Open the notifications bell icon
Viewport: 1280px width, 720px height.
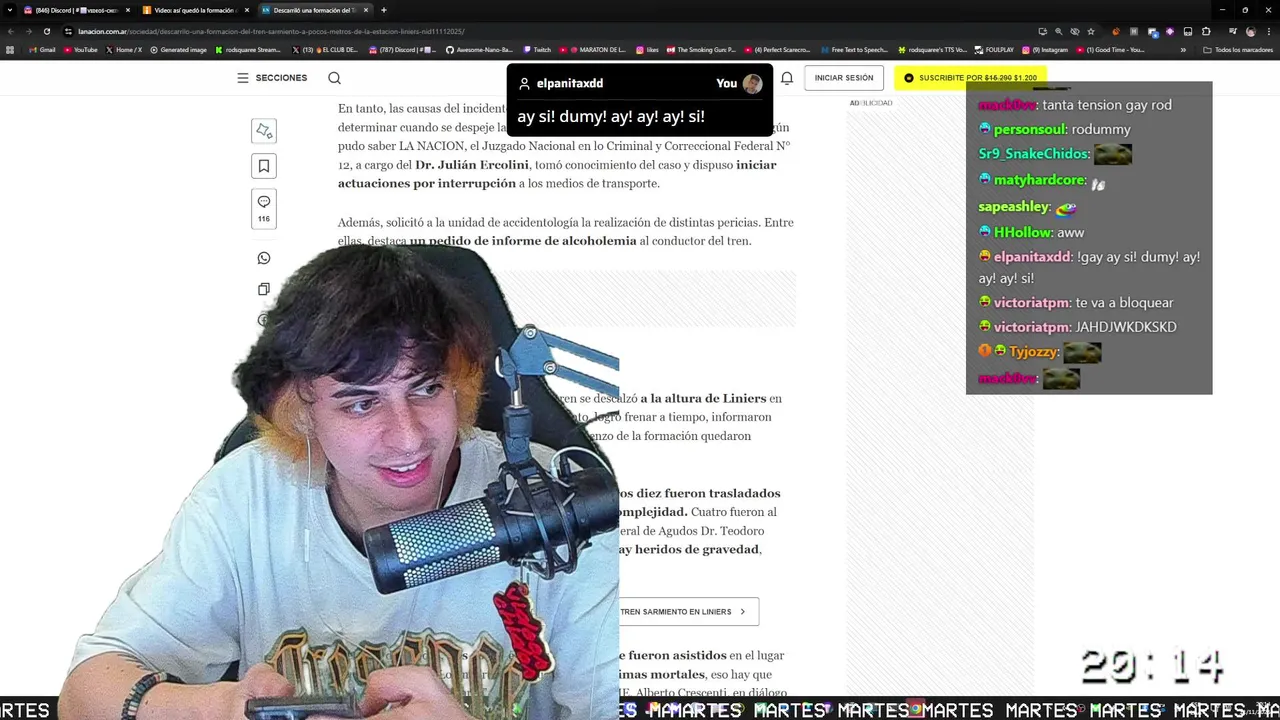coord(787,78)
